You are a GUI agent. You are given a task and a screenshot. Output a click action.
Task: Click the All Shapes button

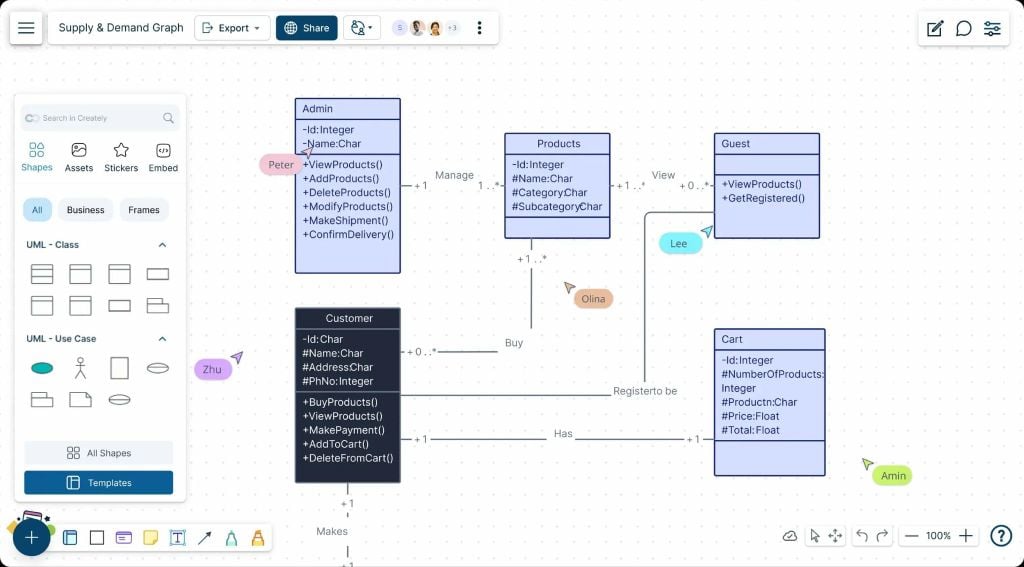99,453
